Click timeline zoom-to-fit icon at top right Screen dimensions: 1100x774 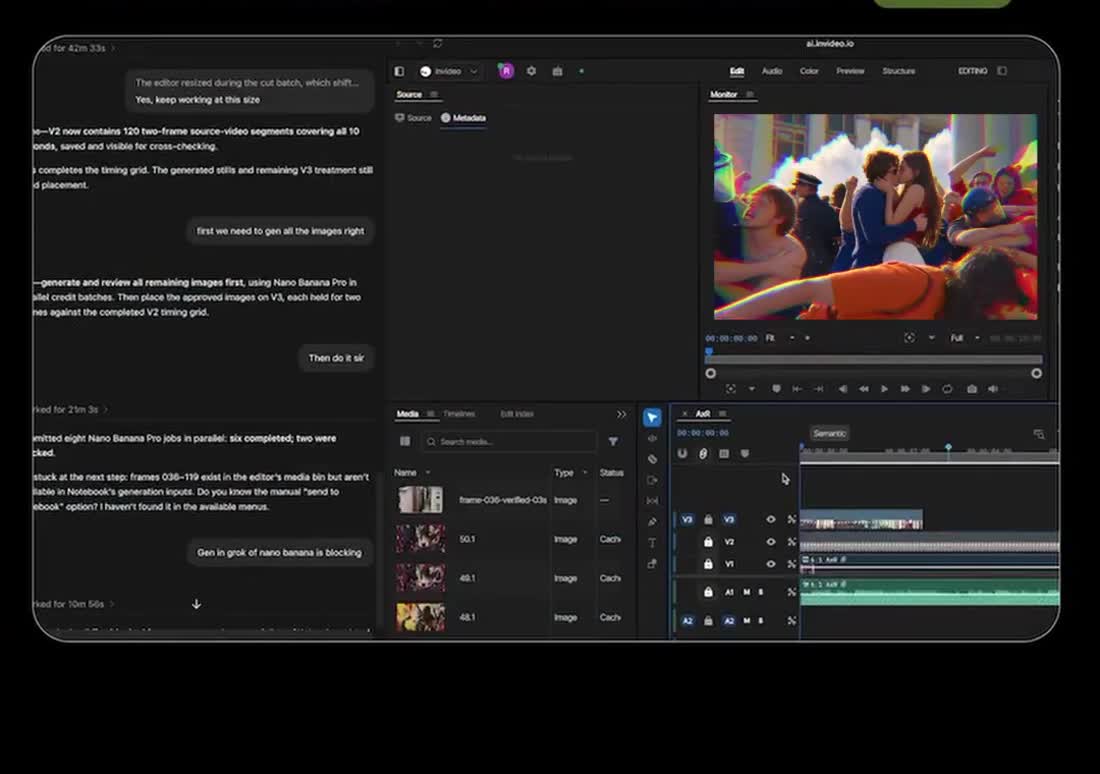click(1039, 434)
